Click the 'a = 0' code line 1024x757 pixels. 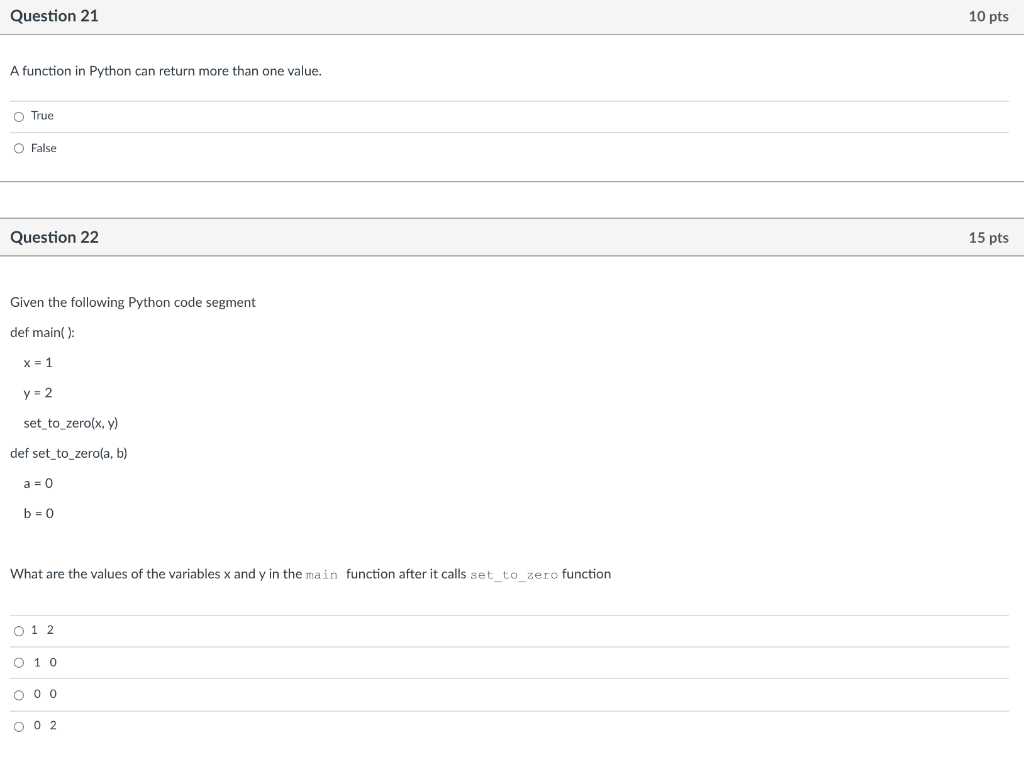(x=38, y=483)
